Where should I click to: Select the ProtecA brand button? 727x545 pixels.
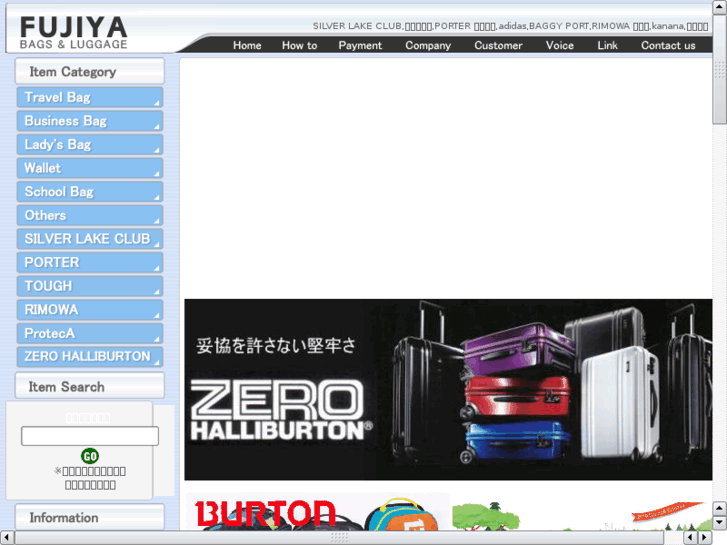90,333
